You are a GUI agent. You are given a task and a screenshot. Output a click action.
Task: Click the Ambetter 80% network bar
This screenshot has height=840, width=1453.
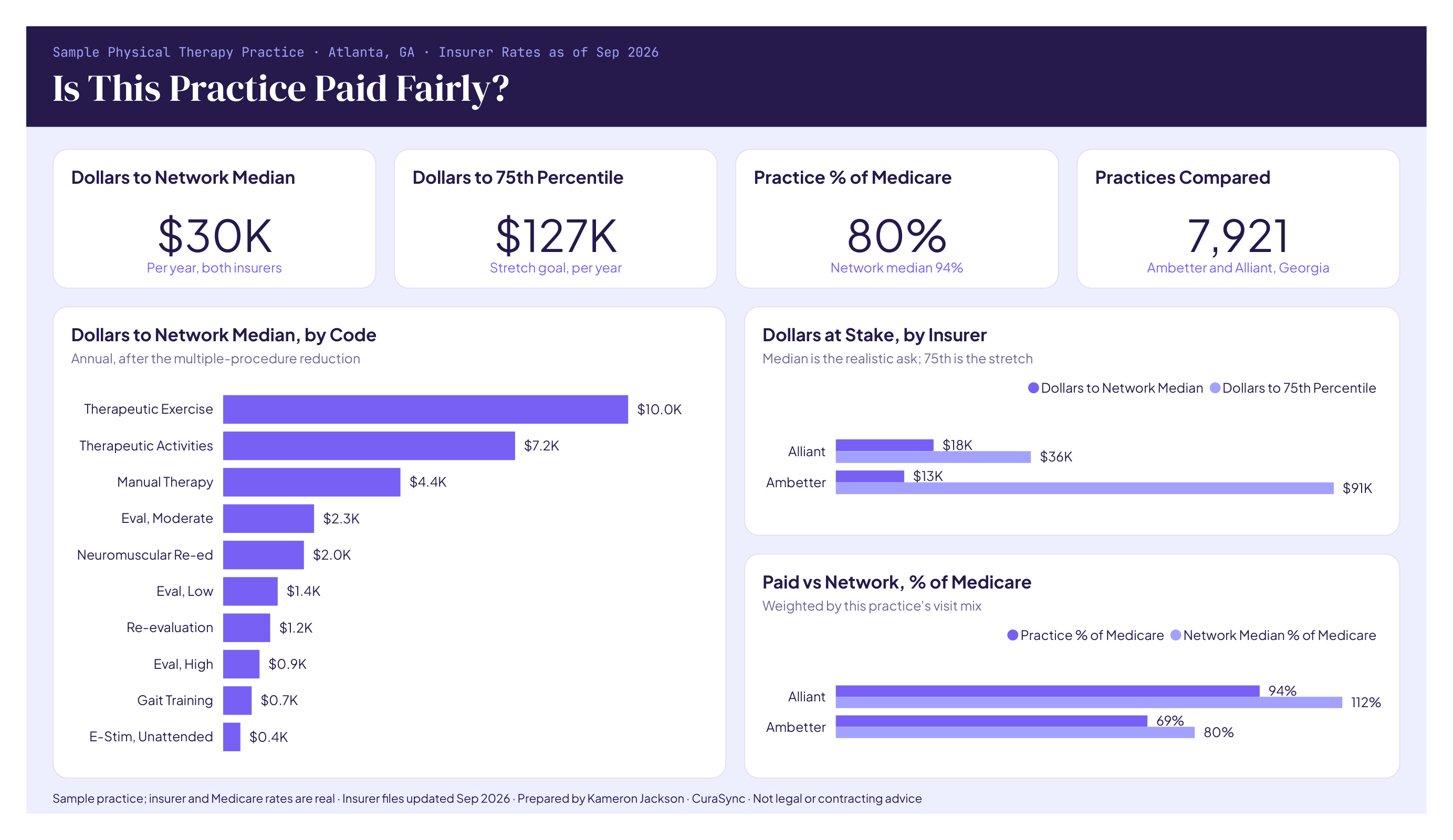(1015, 732)
